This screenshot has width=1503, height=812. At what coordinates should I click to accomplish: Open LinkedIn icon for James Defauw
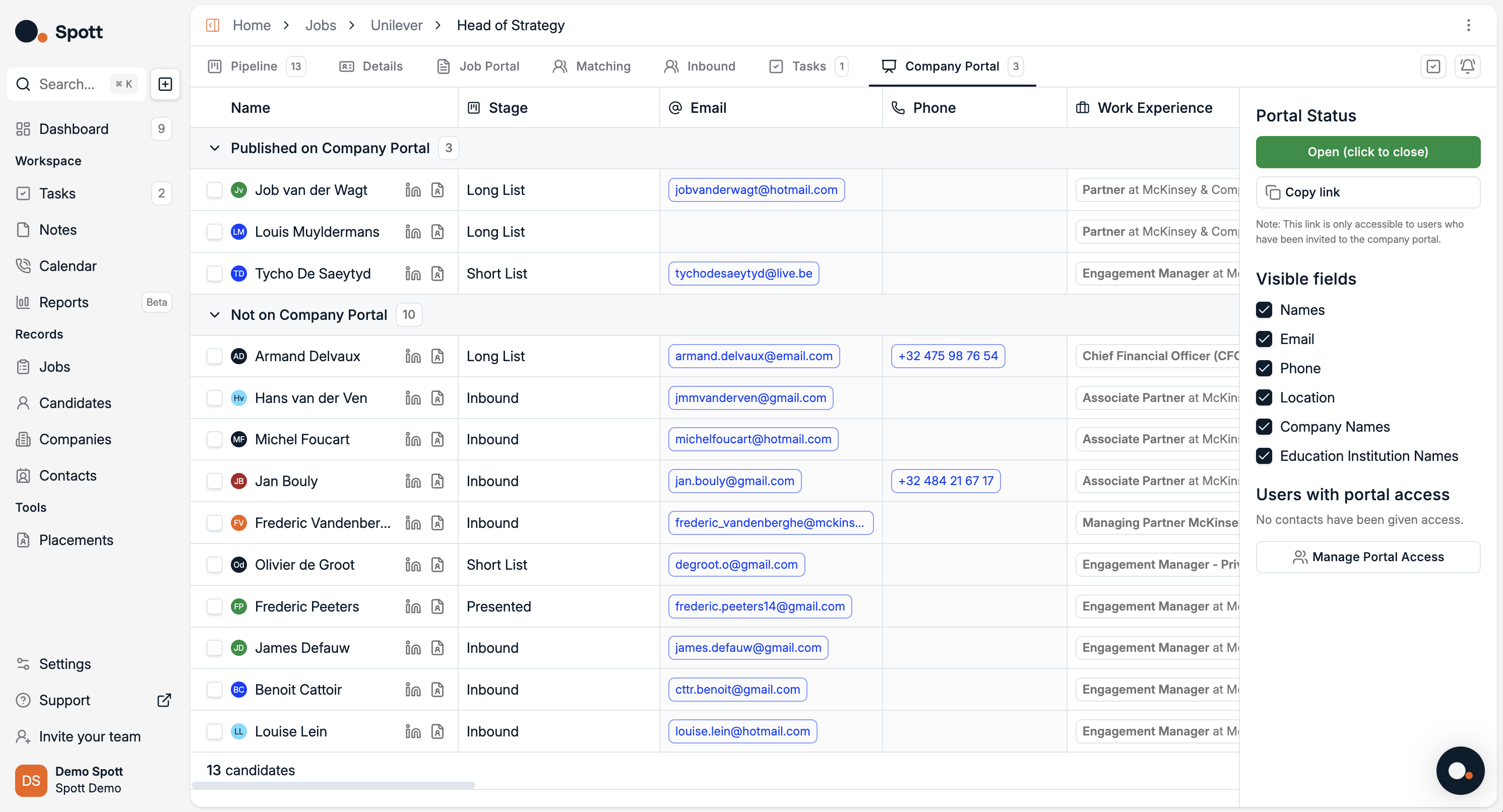click(x=413, y=648)
